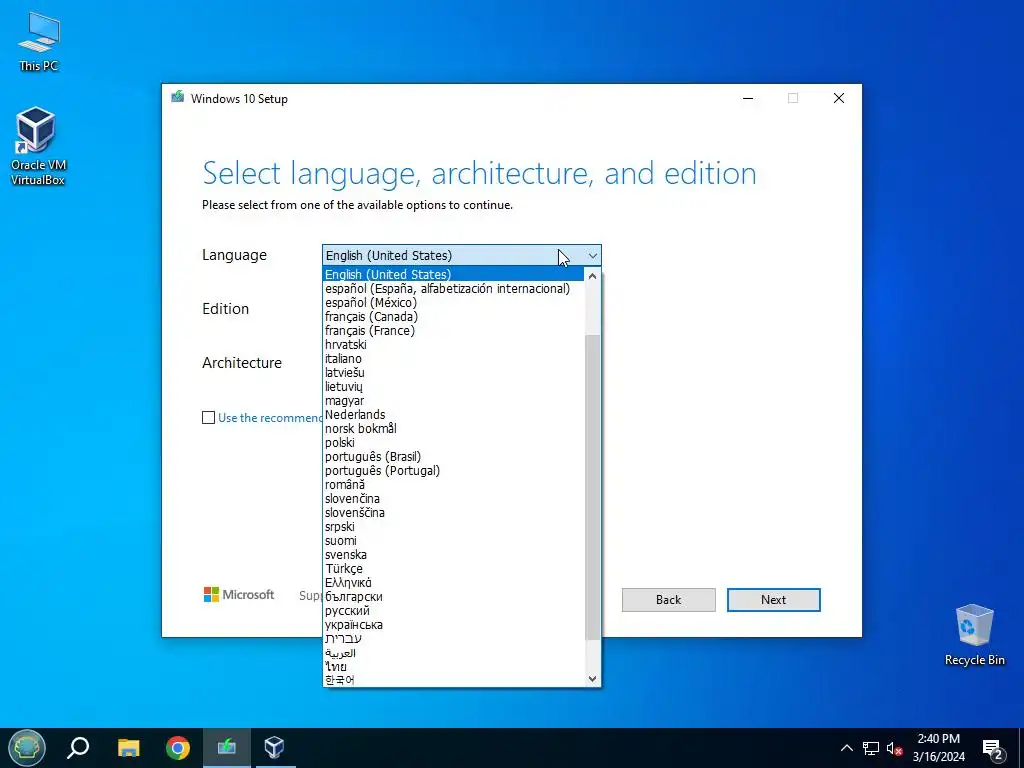Select English (United States) in list

tap(454, 274)
